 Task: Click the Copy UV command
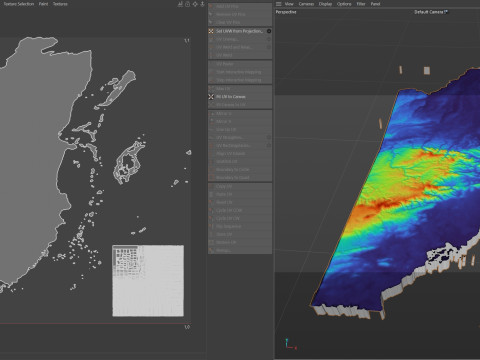point(240,186)
